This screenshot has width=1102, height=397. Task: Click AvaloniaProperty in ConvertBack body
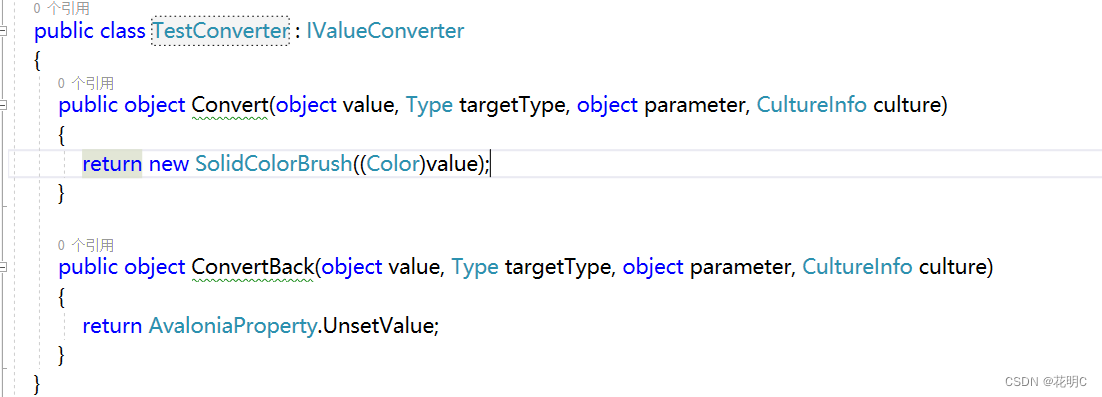coord(231,327)
